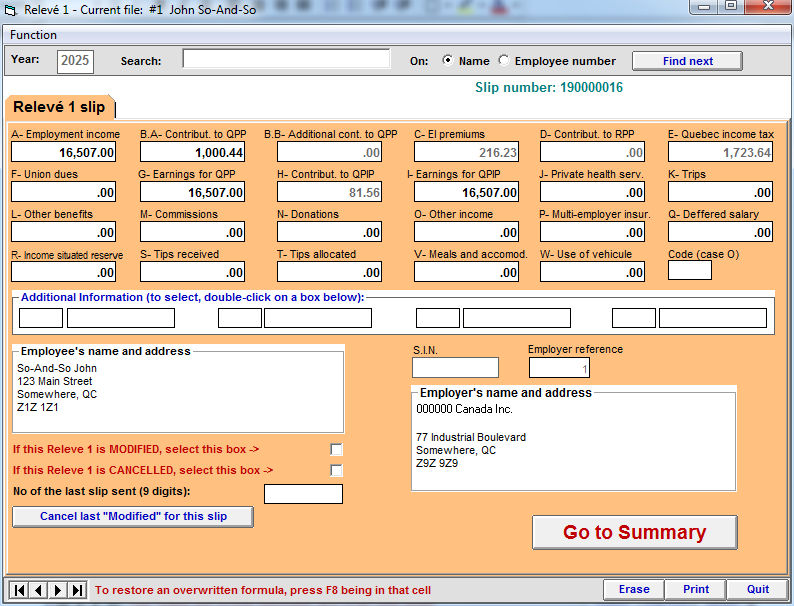Screen dimensions: 794x606
Task: Click the S.I.N. input field
Action: (455, 368)
